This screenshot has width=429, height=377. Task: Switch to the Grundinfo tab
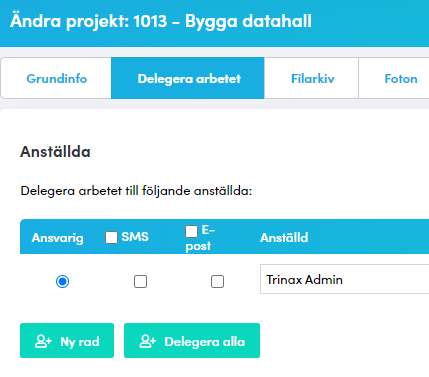57,79
